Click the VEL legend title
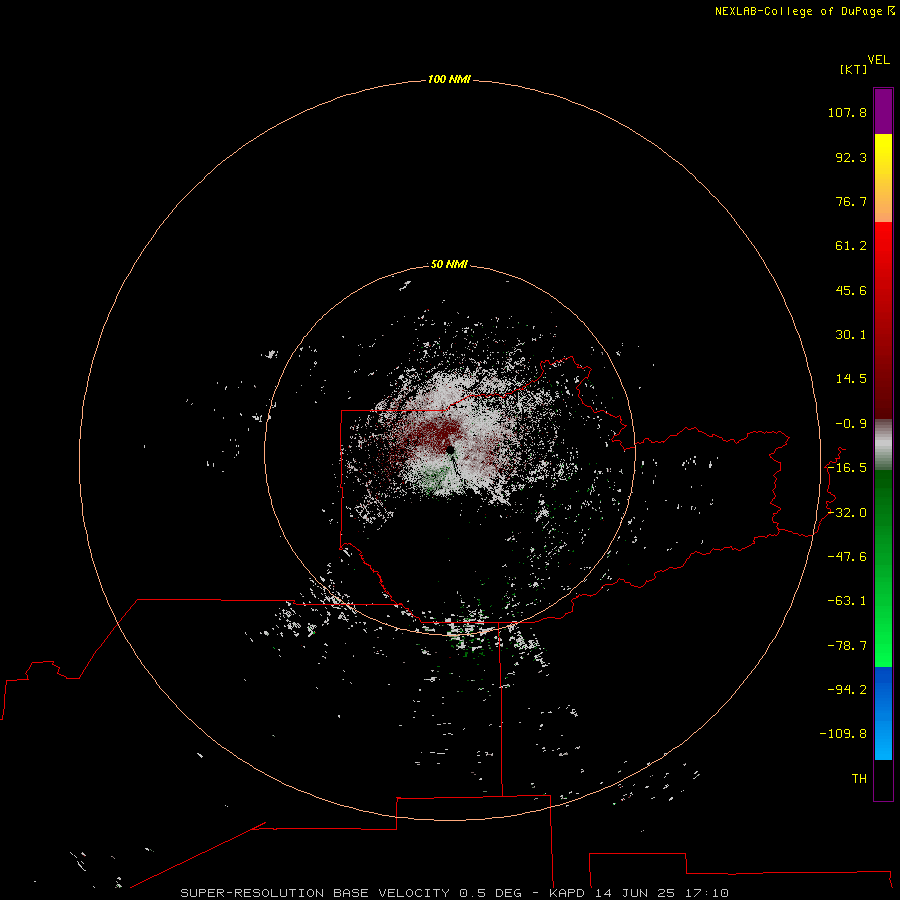Viewport: 900px width, 900px height. point(879,60)
